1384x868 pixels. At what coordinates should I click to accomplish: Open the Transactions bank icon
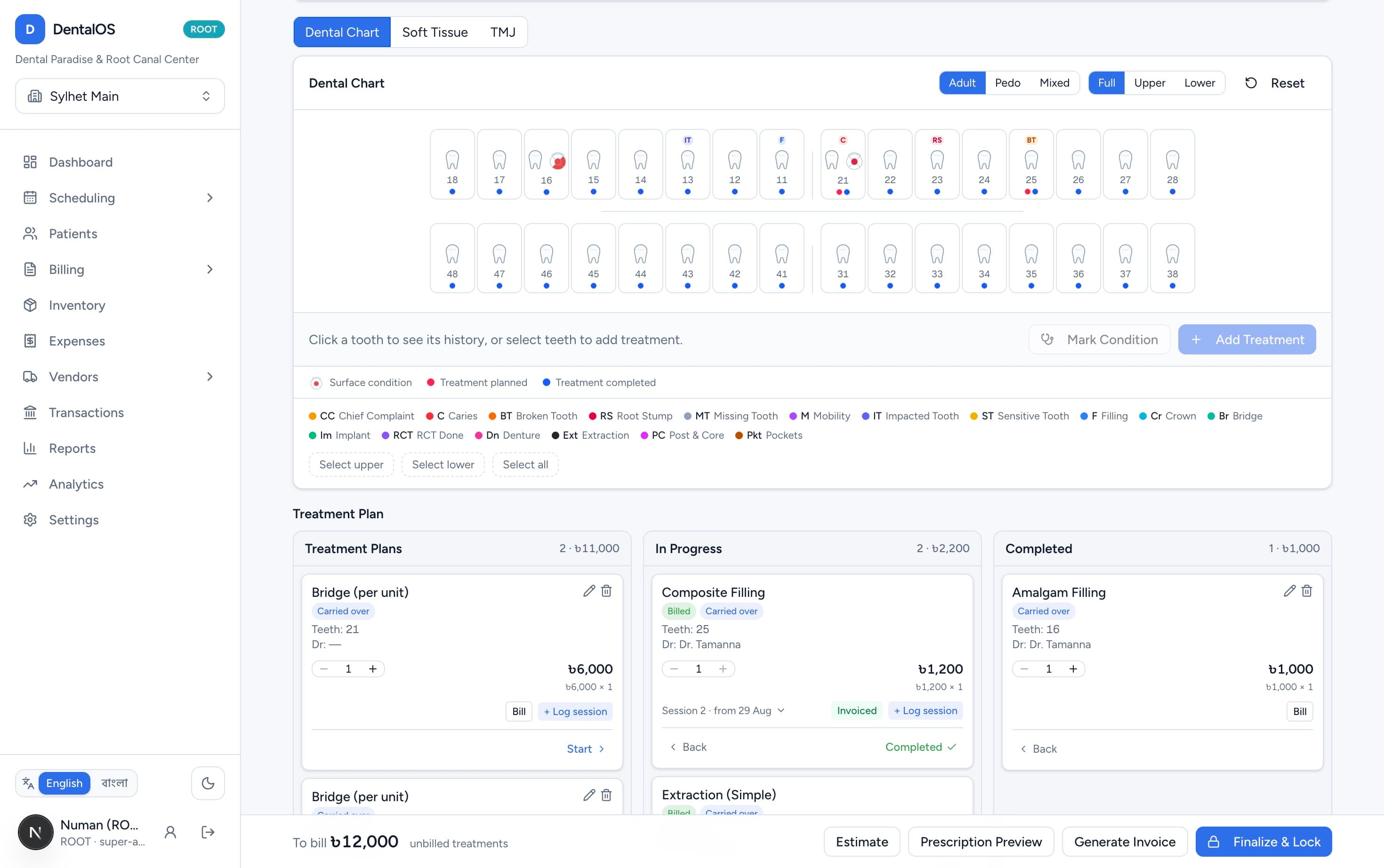point(30,412)
